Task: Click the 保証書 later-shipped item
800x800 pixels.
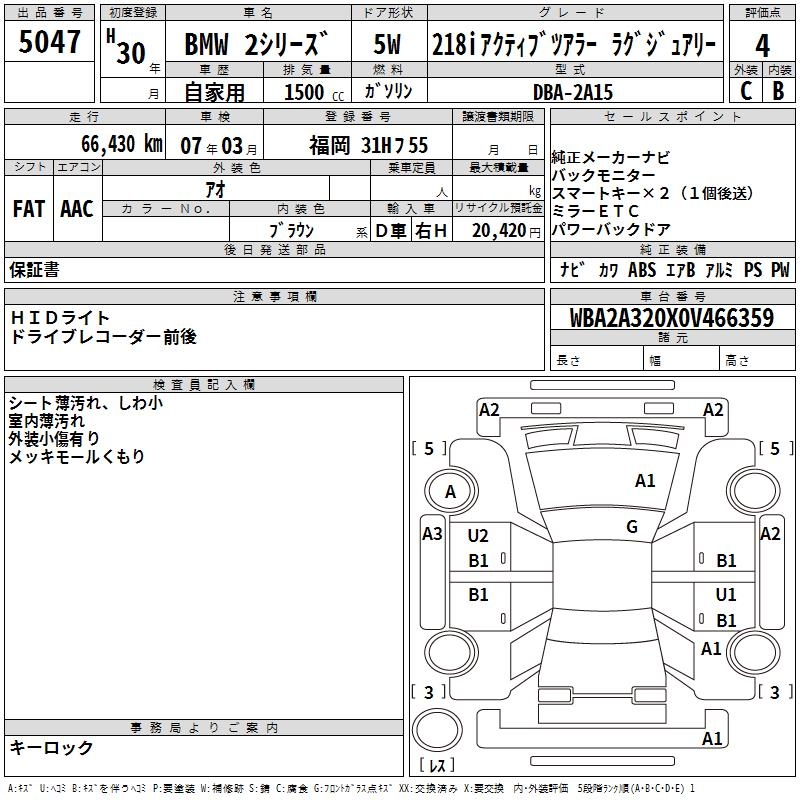Action: (34, 270)
